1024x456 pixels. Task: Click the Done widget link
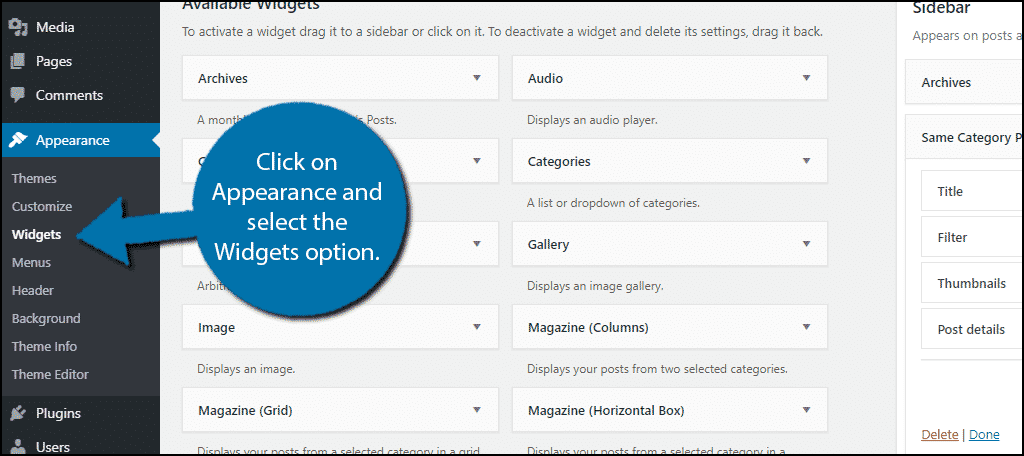tap(984, 434)
